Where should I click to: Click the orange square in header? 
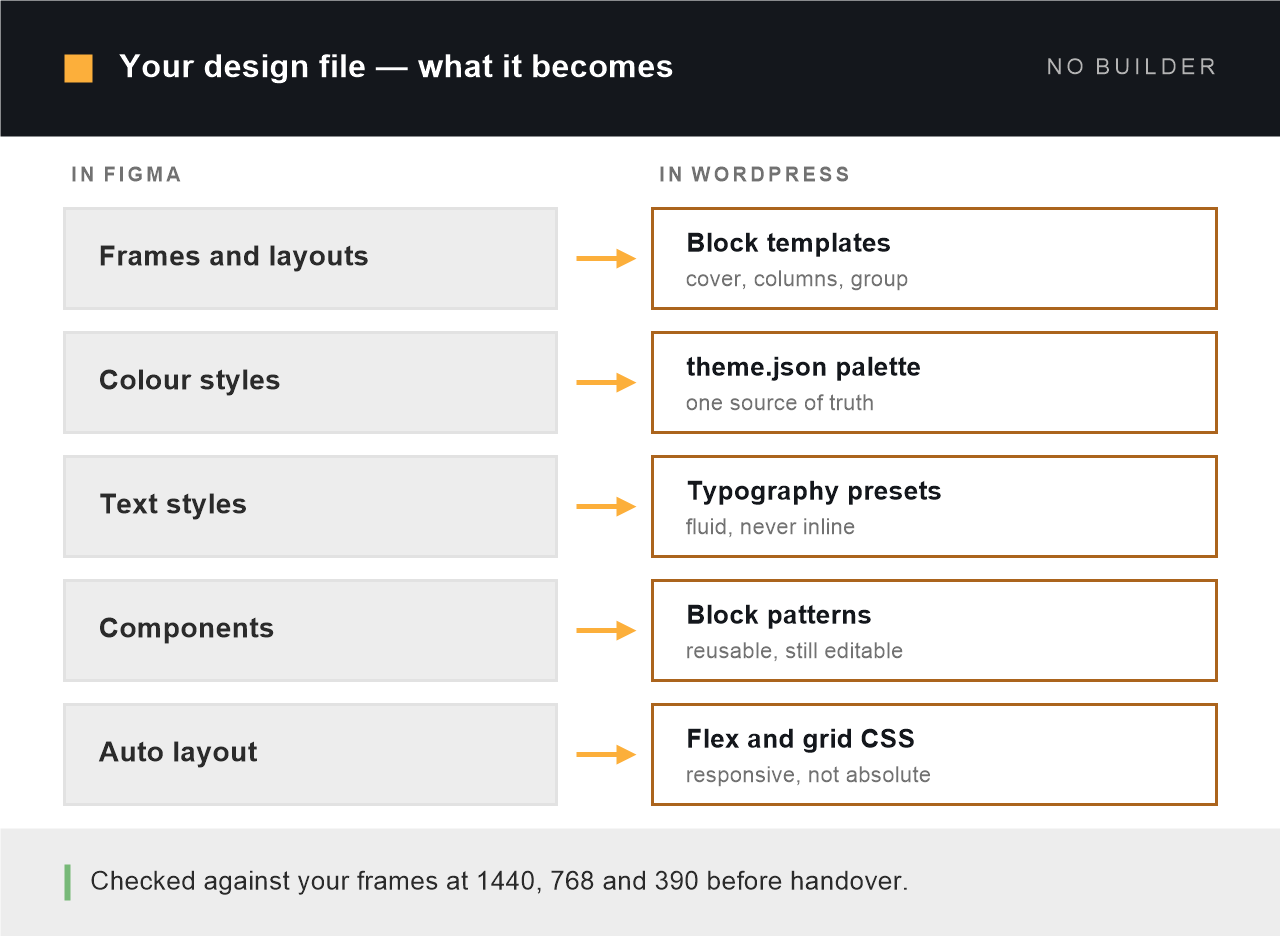point(78,68)
